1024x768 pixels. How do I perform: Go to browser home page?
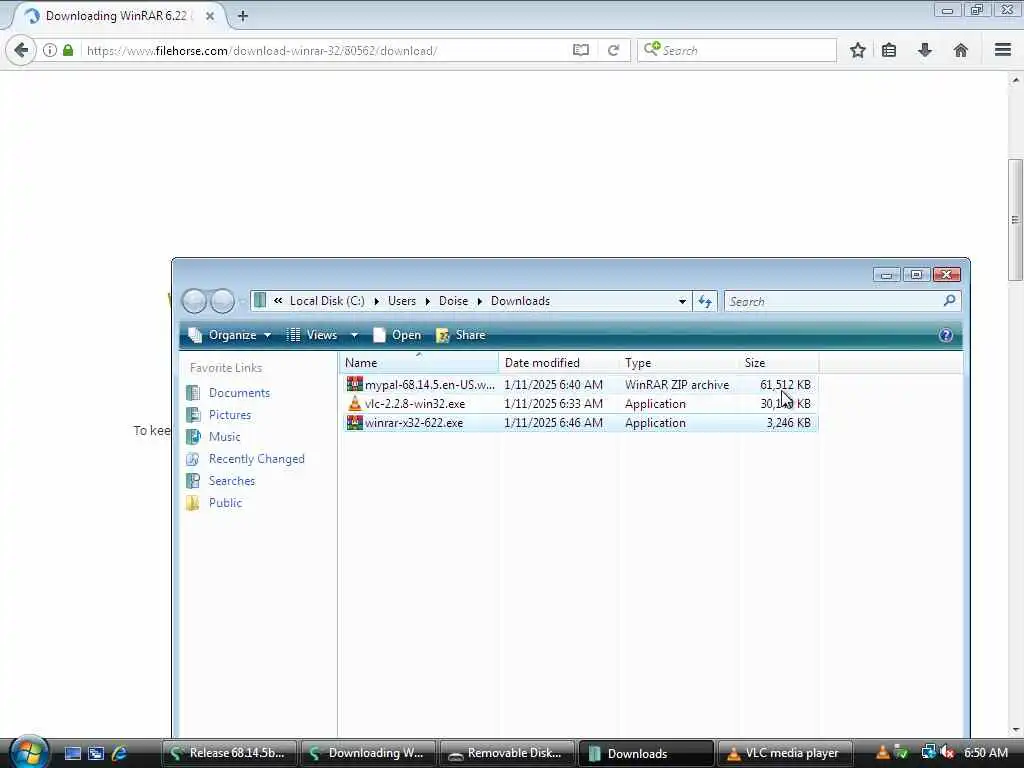coord(961,50)
